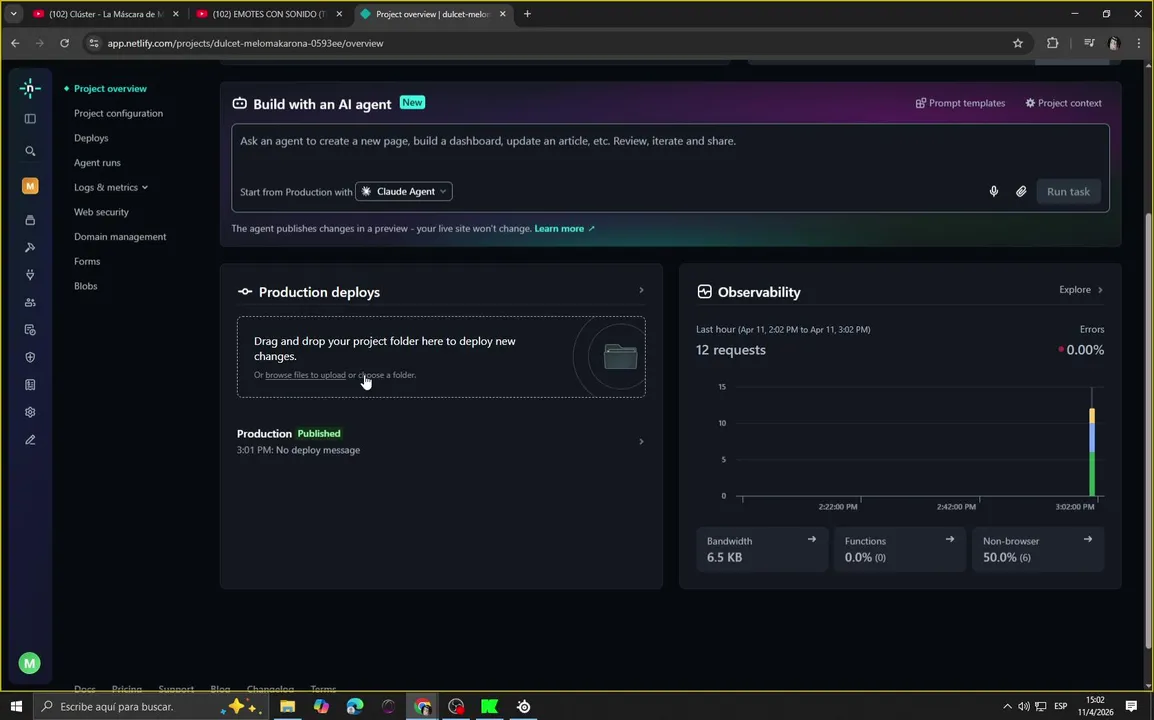Open the projects icon in left rail

coord(30,220)
